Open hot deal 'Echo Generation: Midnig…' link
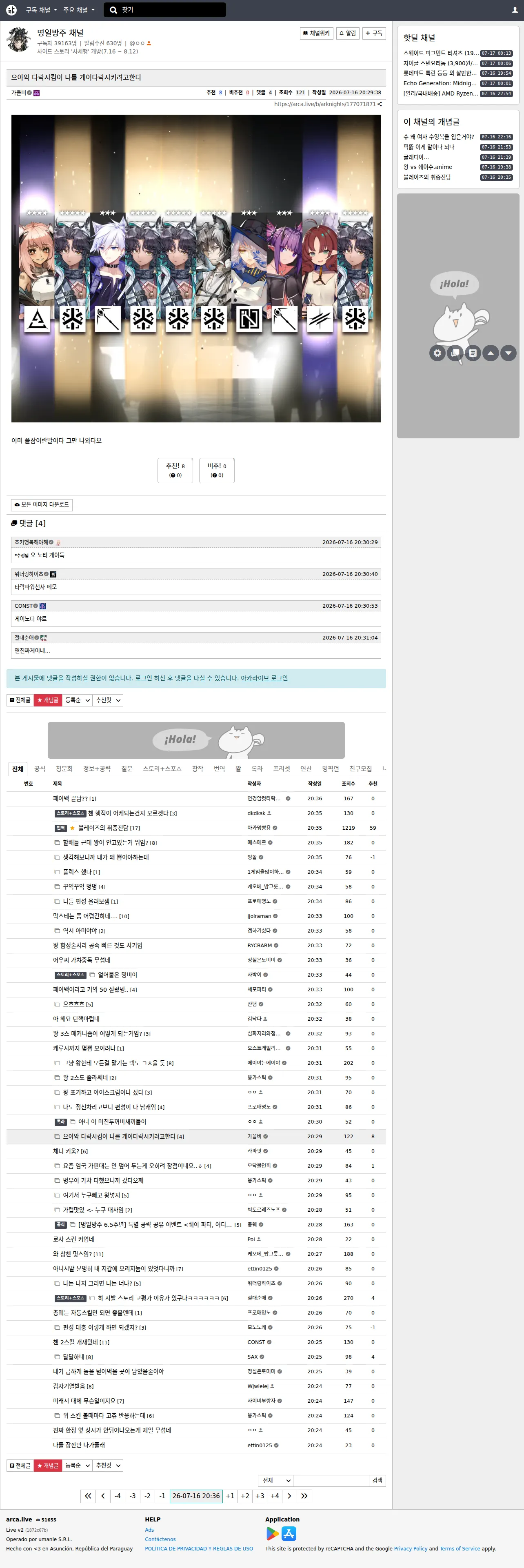 440,83
